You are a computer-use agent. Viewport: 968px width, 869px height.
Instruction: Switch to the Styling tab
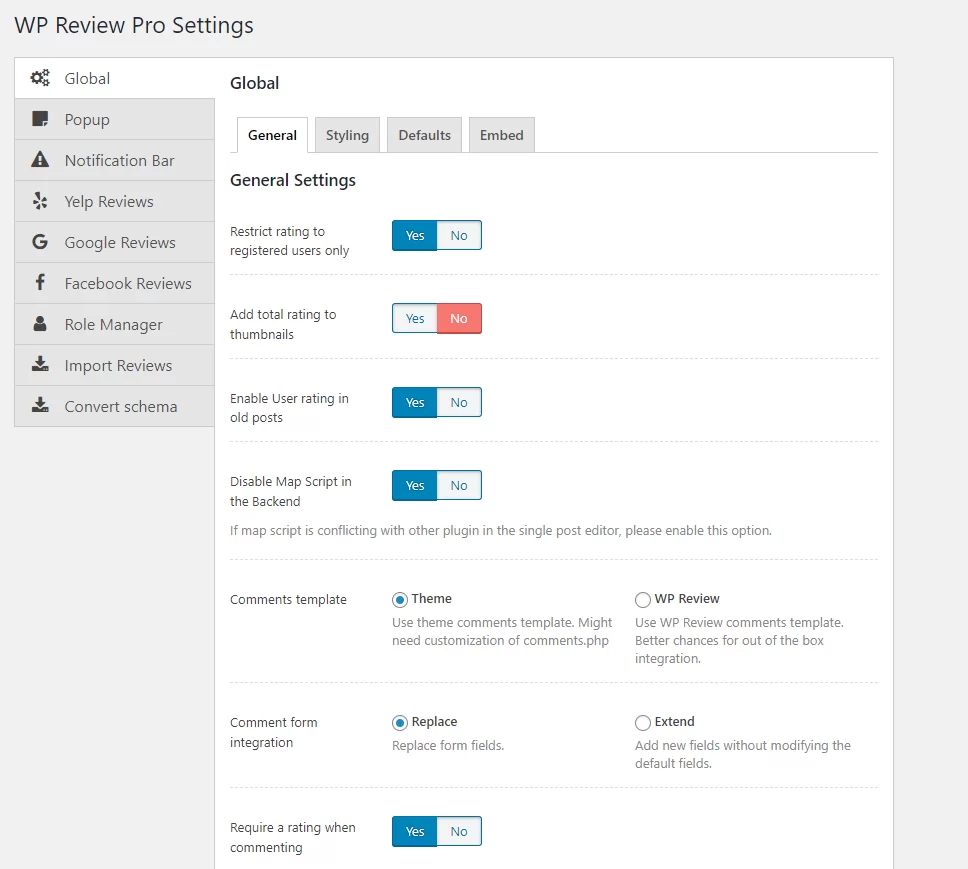click(x=347, y=134)
